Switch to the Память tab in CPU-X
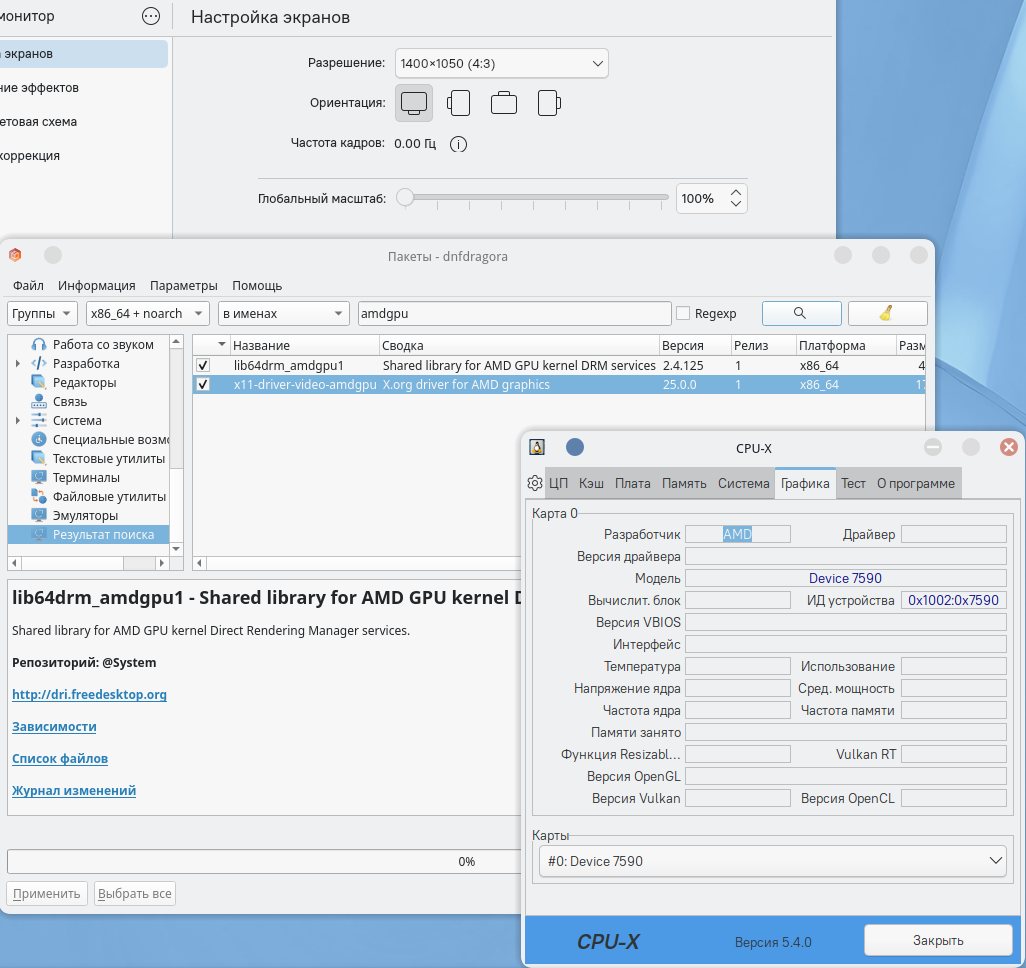1026x968 pixels. (x=684, y=483)
